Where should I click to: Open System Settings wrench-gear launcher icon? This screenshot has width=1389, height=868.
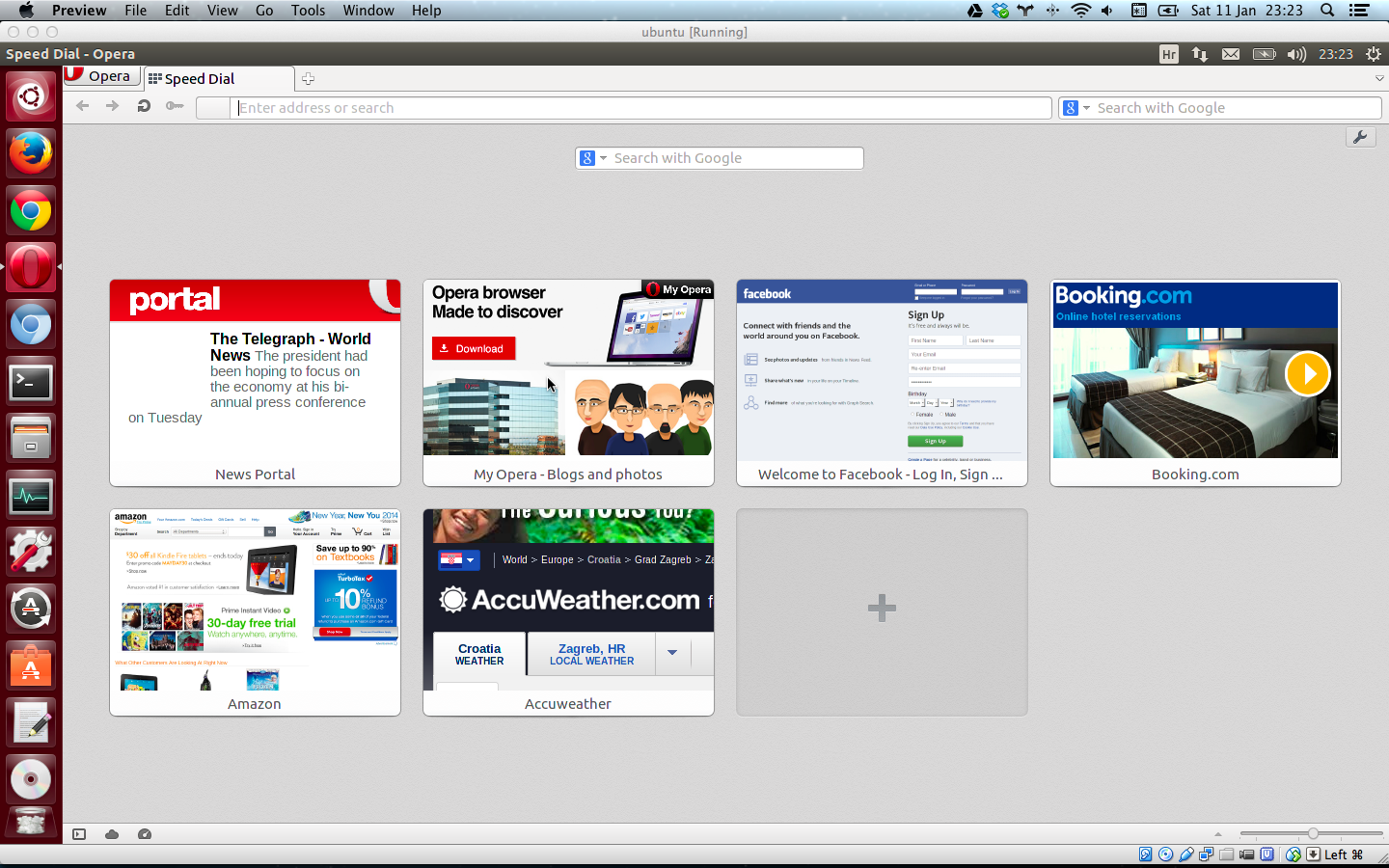31,552
